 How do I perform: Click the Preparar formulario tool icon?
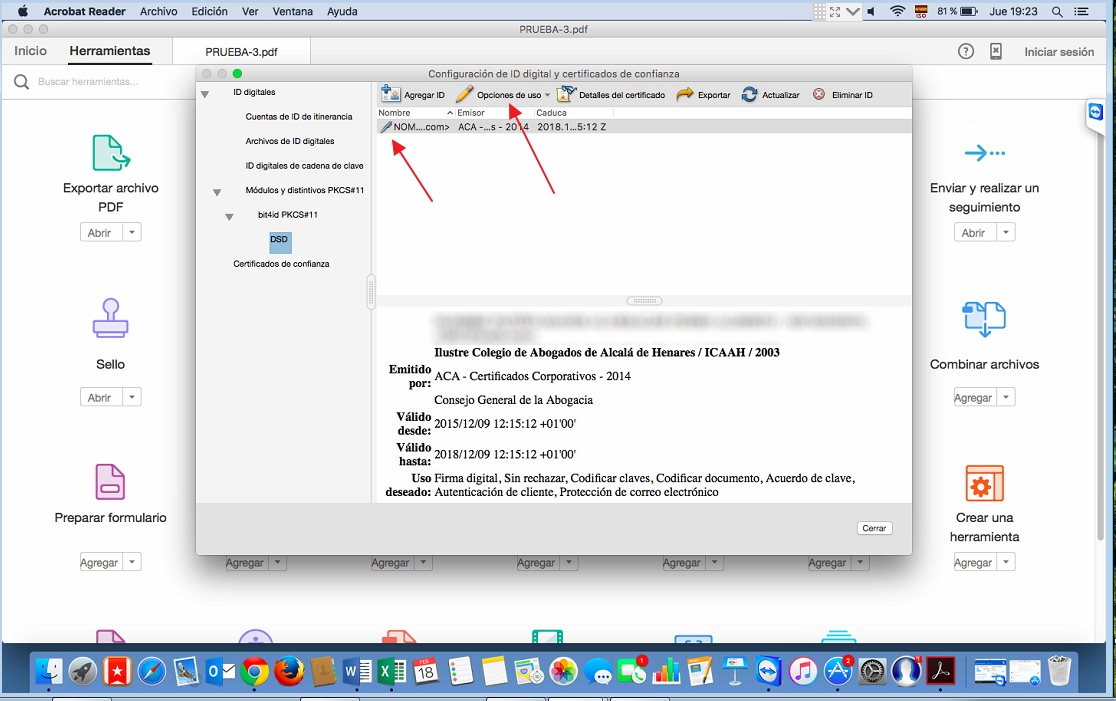tap(110, 482)
